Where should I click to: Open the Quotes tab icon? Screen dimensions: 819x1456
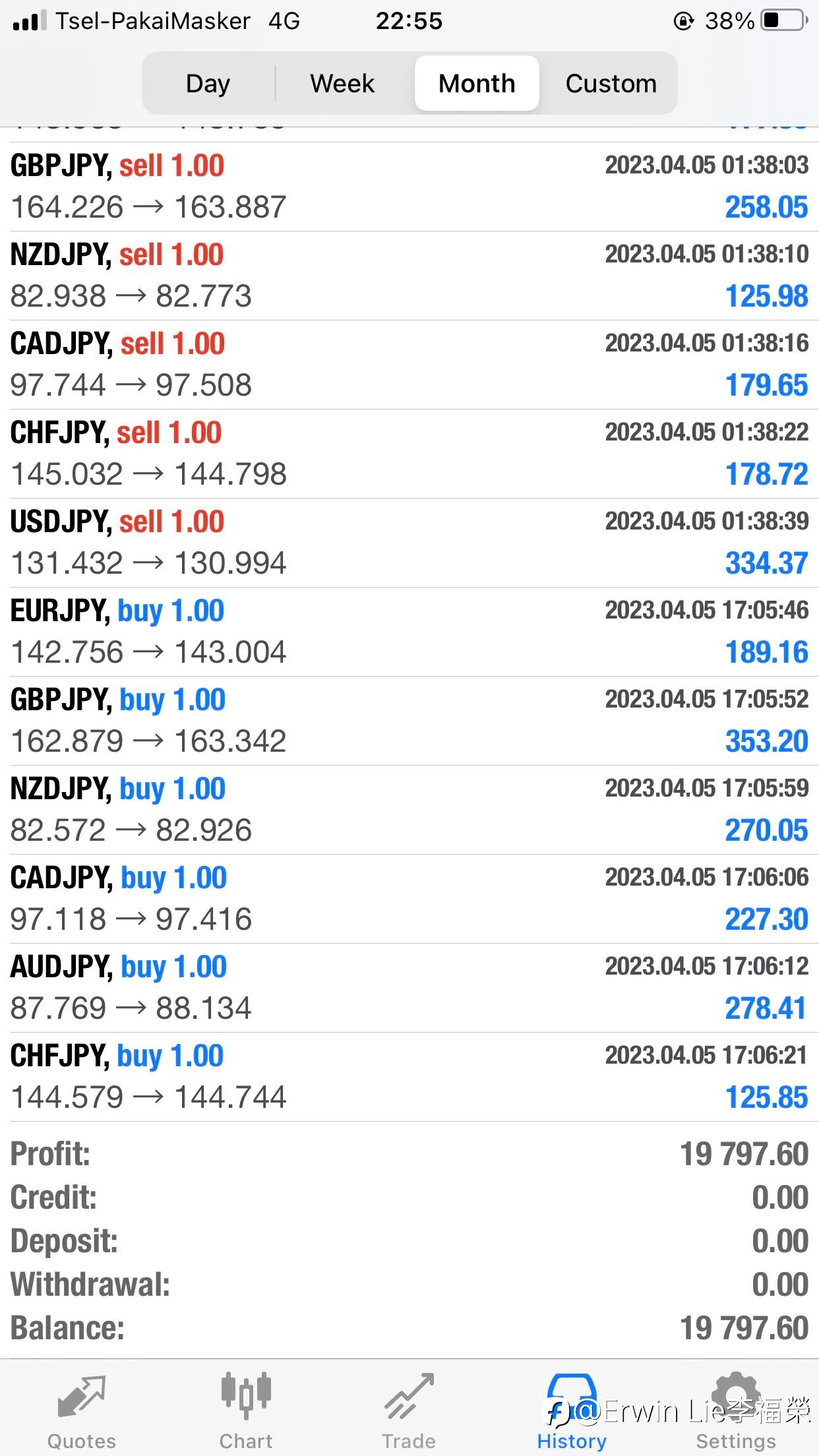(x=81, y=1397)
